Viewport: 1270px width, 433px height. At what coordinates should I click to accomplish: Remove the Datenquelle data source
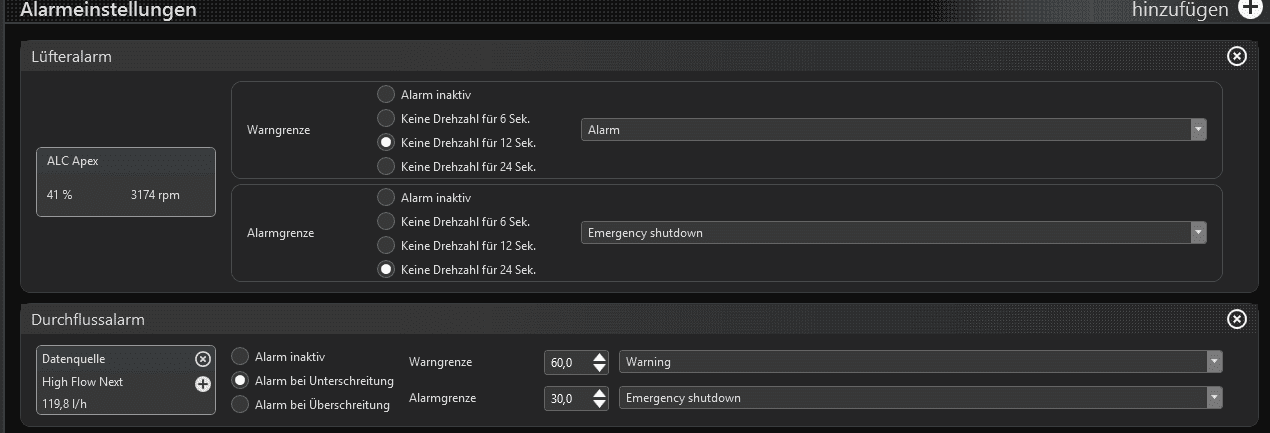coord(202,359)
